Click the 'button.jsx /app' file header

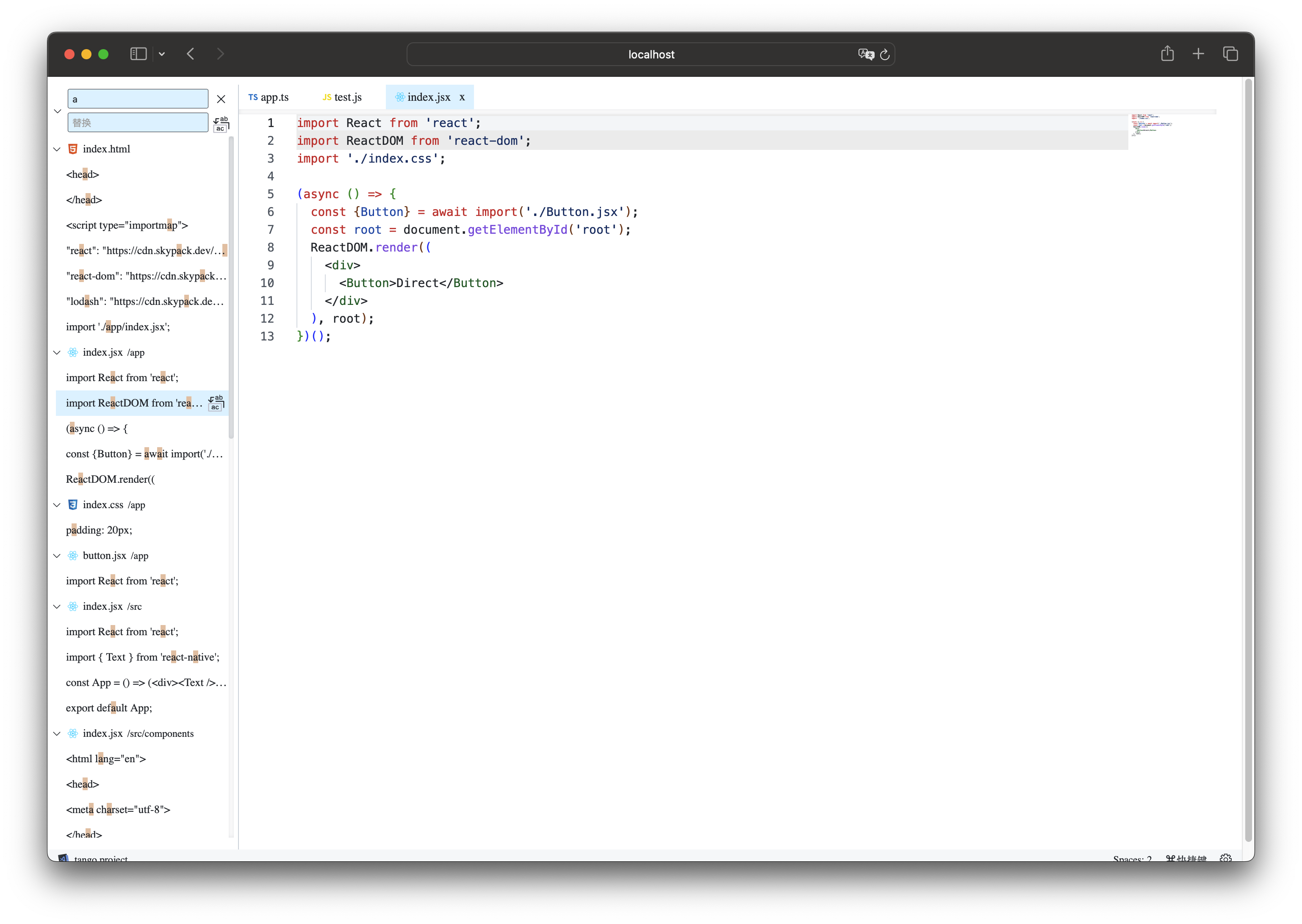coord(142,556)
